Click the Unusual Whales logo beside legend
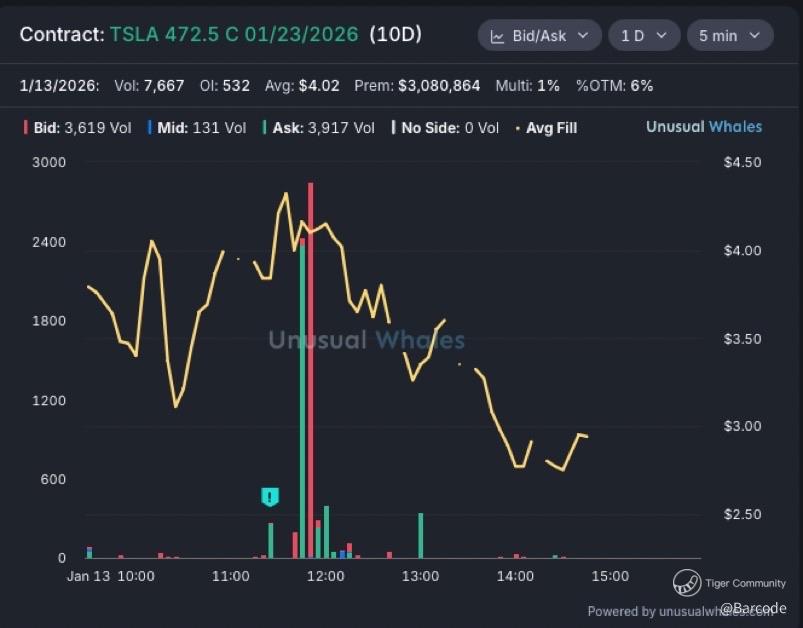The image size is (803, 628). [x=703, y=127]
